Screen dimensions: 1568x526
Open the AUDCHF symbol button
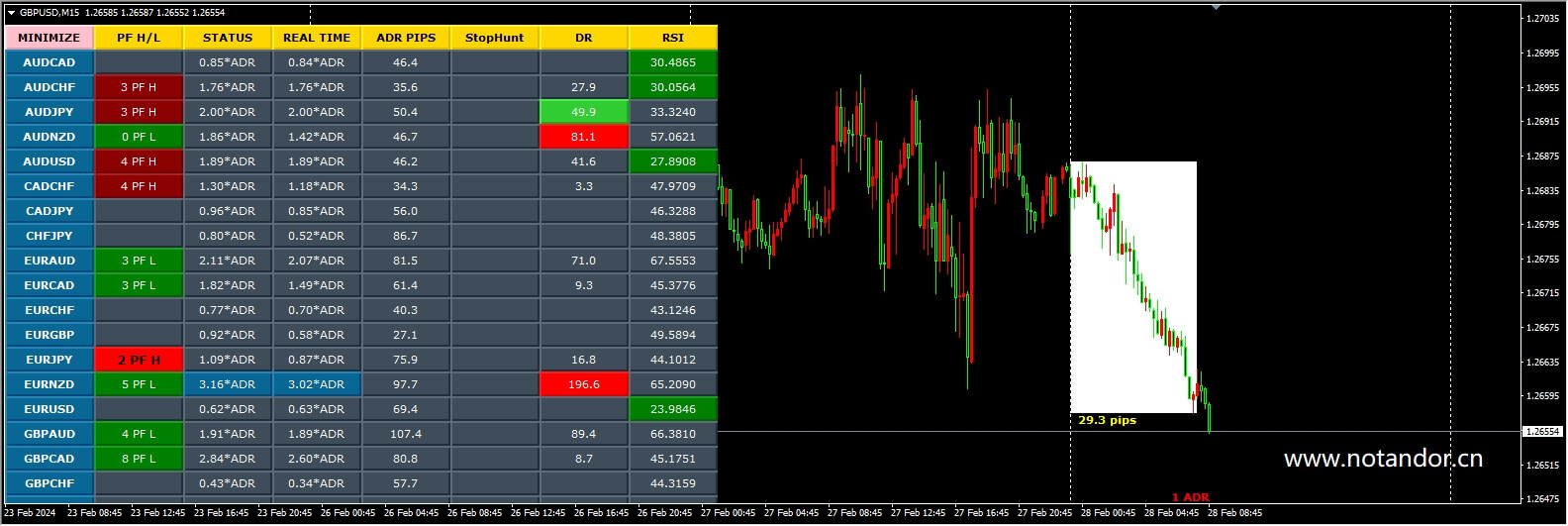point(49,87)
